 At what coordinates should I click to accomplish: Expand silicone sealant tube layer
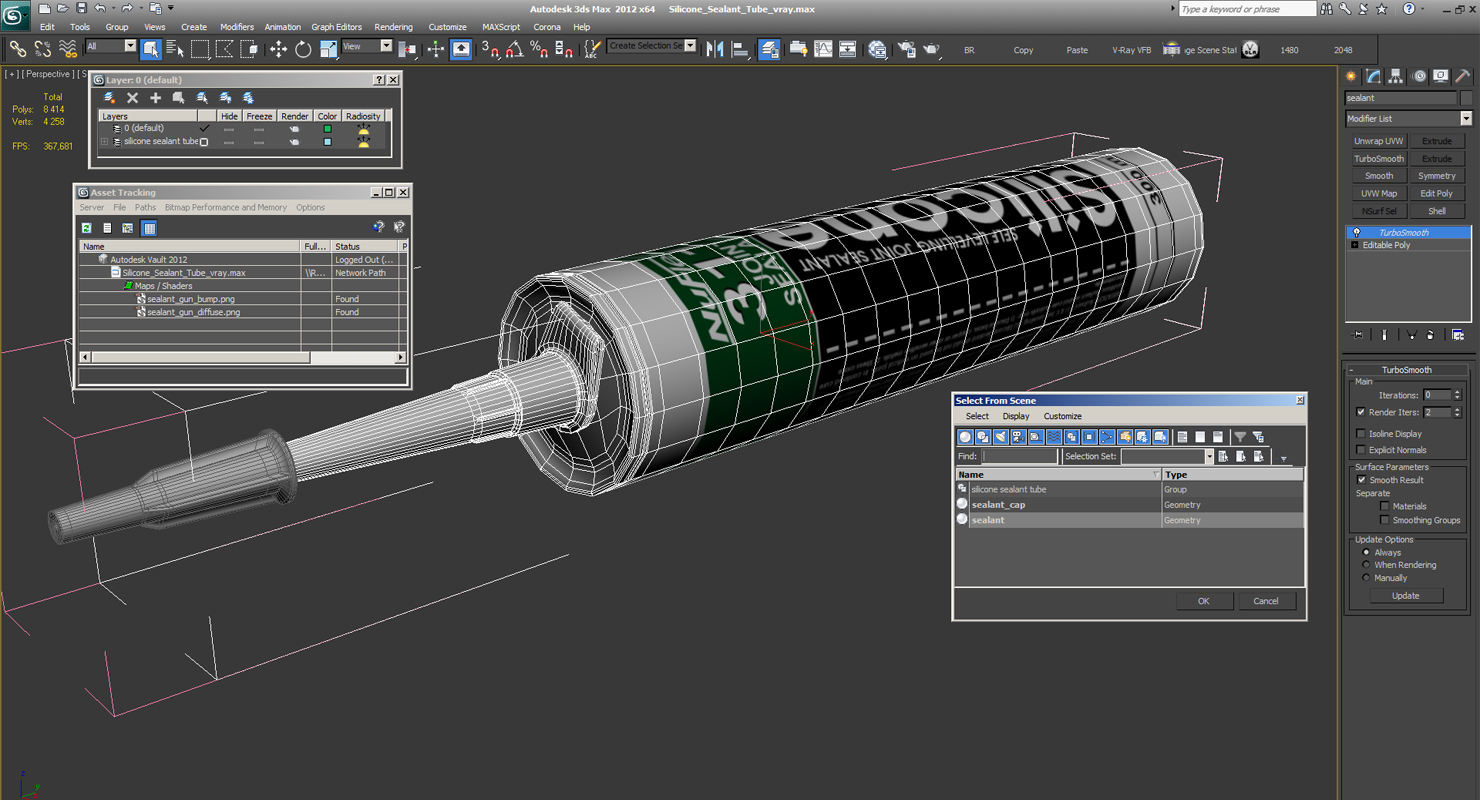(104, 142)
